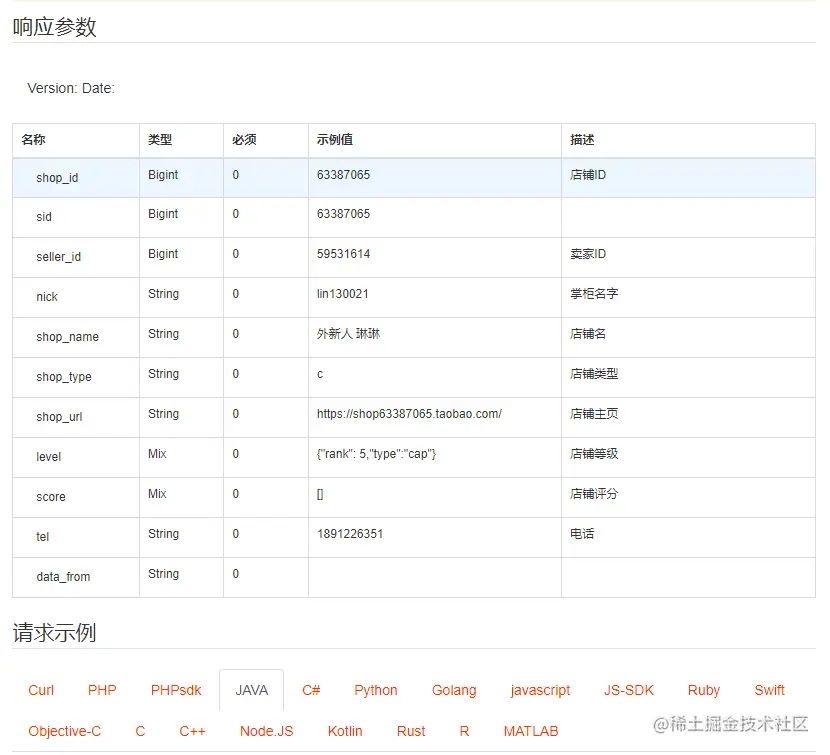
Task: Show the C++ request example
Action: click(x=192, y=731)
